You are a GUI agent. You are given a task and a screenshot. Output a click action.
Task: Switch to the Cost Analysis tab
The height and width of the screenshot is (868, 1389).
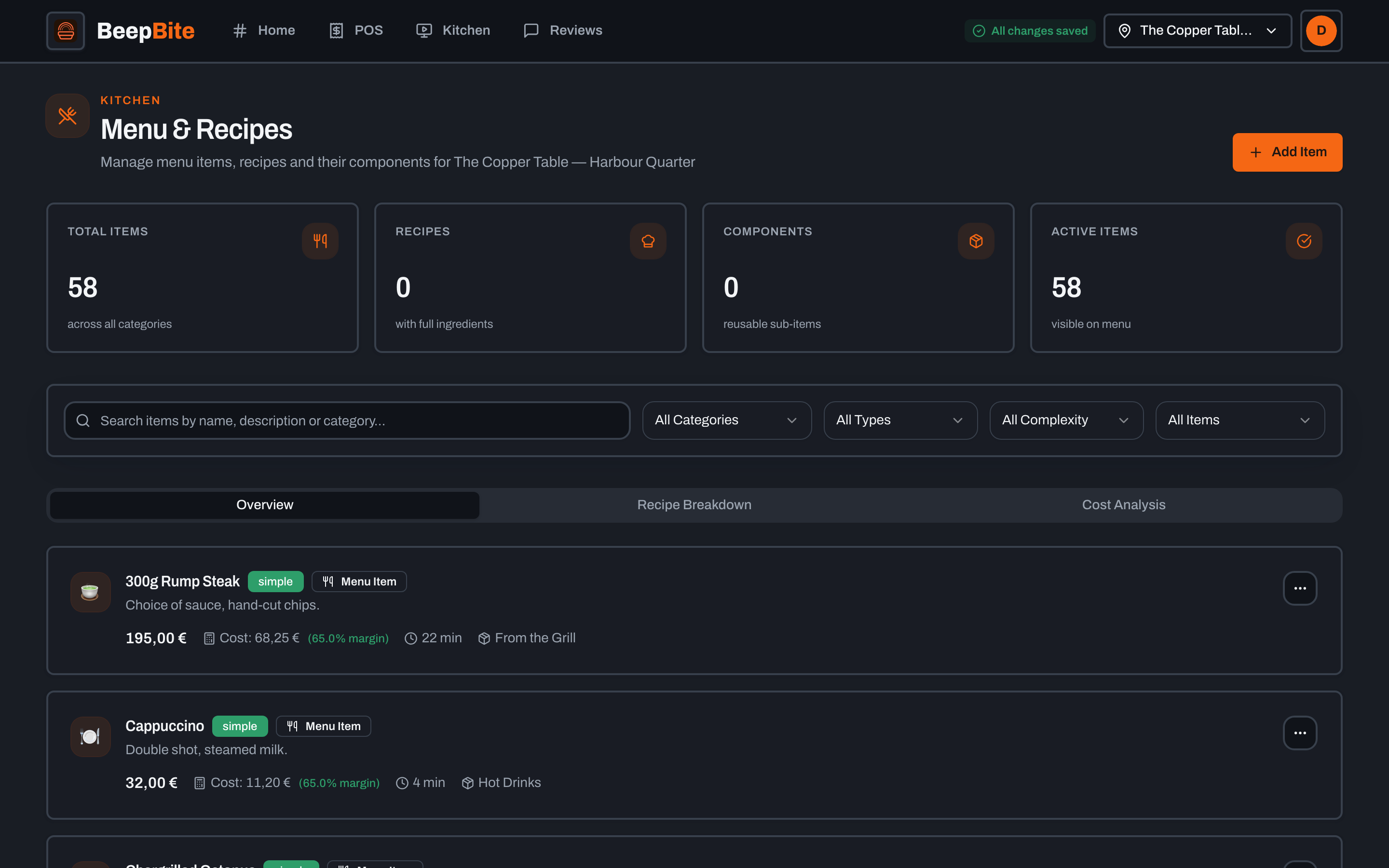[1123, 505]
